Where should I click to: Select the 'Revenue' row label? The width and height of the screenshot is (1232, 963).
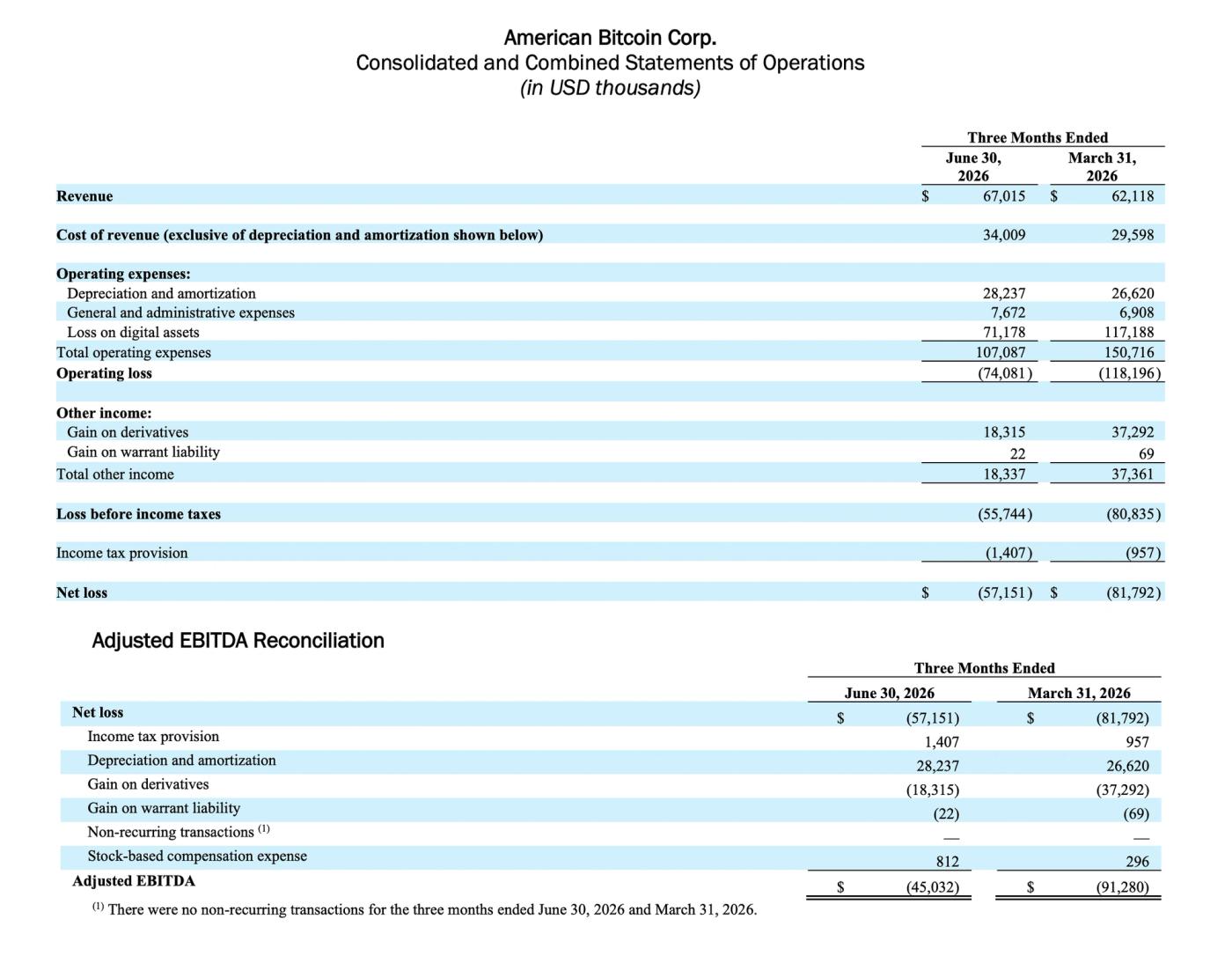click(84, 196)
